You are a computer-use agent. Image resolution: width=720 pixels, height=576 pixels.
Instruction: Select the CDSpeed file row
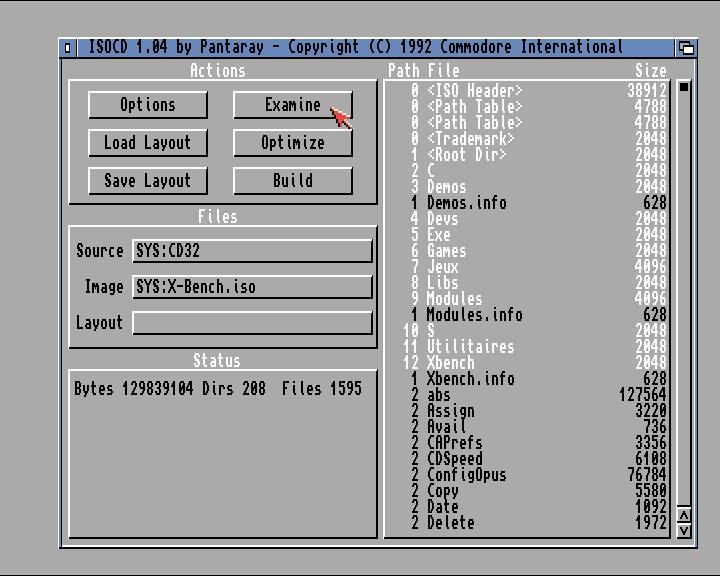coord(527,459)
